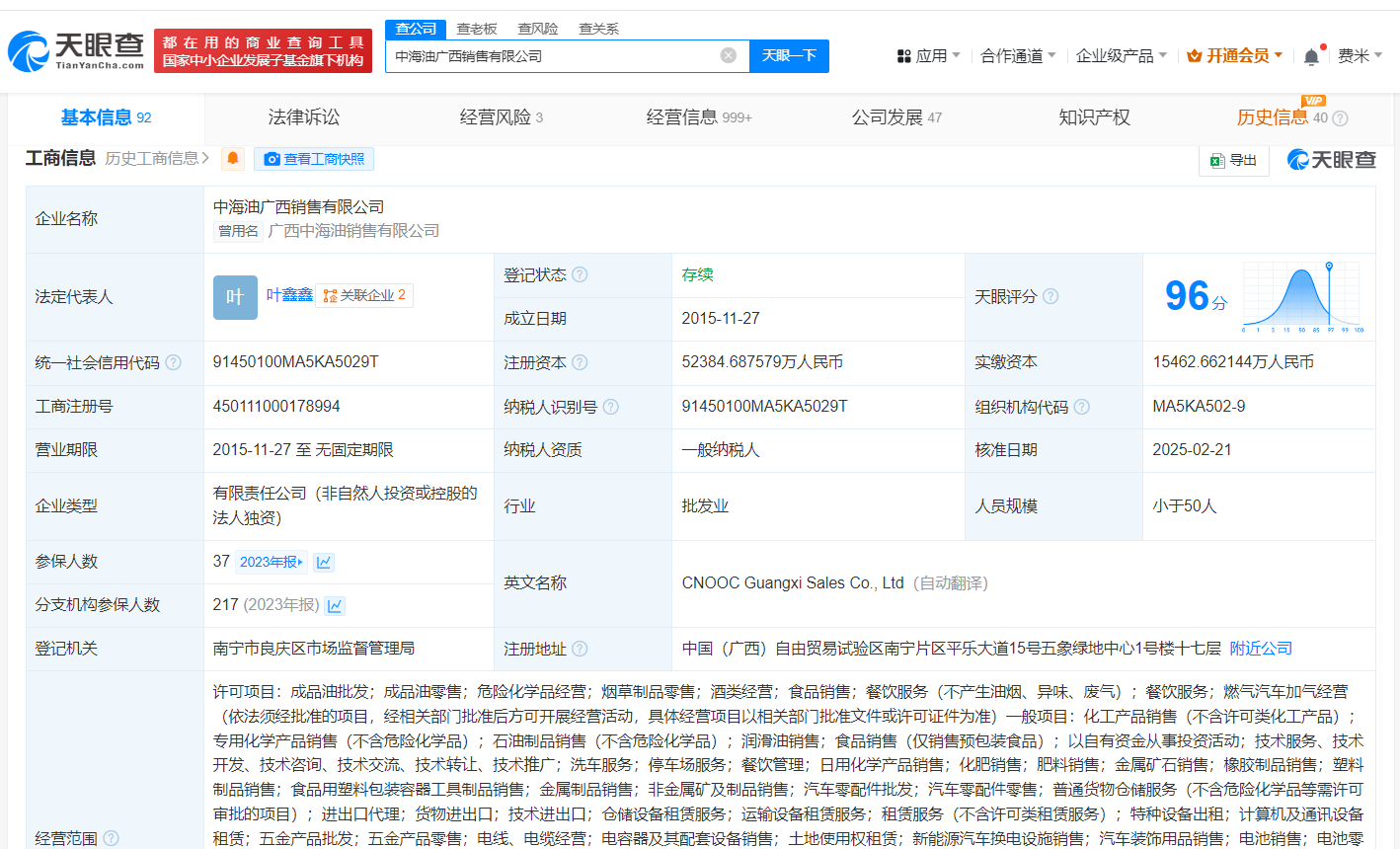The image size is (1400, 849).
Task: Click the help icon next to 登记状态
Action: click(580, 274)
